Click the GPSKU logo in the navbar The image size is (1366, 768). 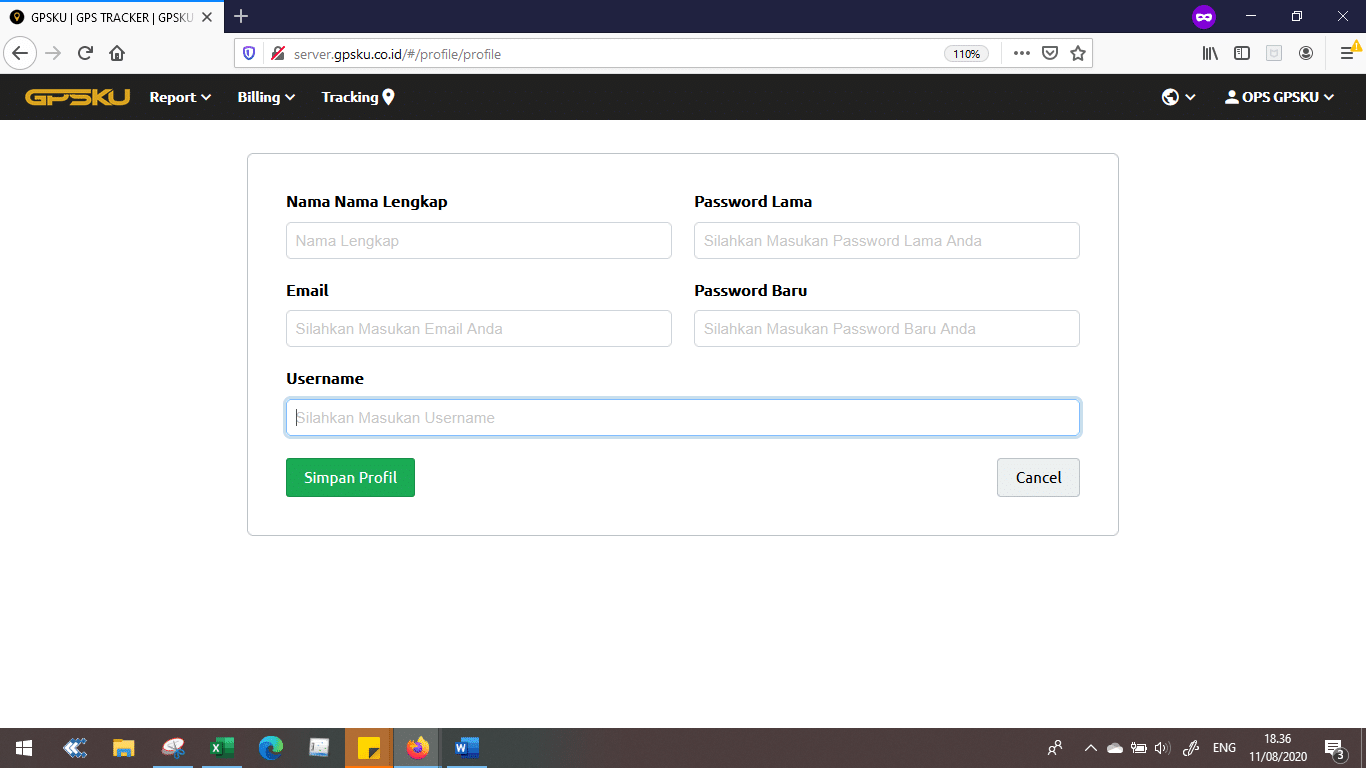[77, 97]
